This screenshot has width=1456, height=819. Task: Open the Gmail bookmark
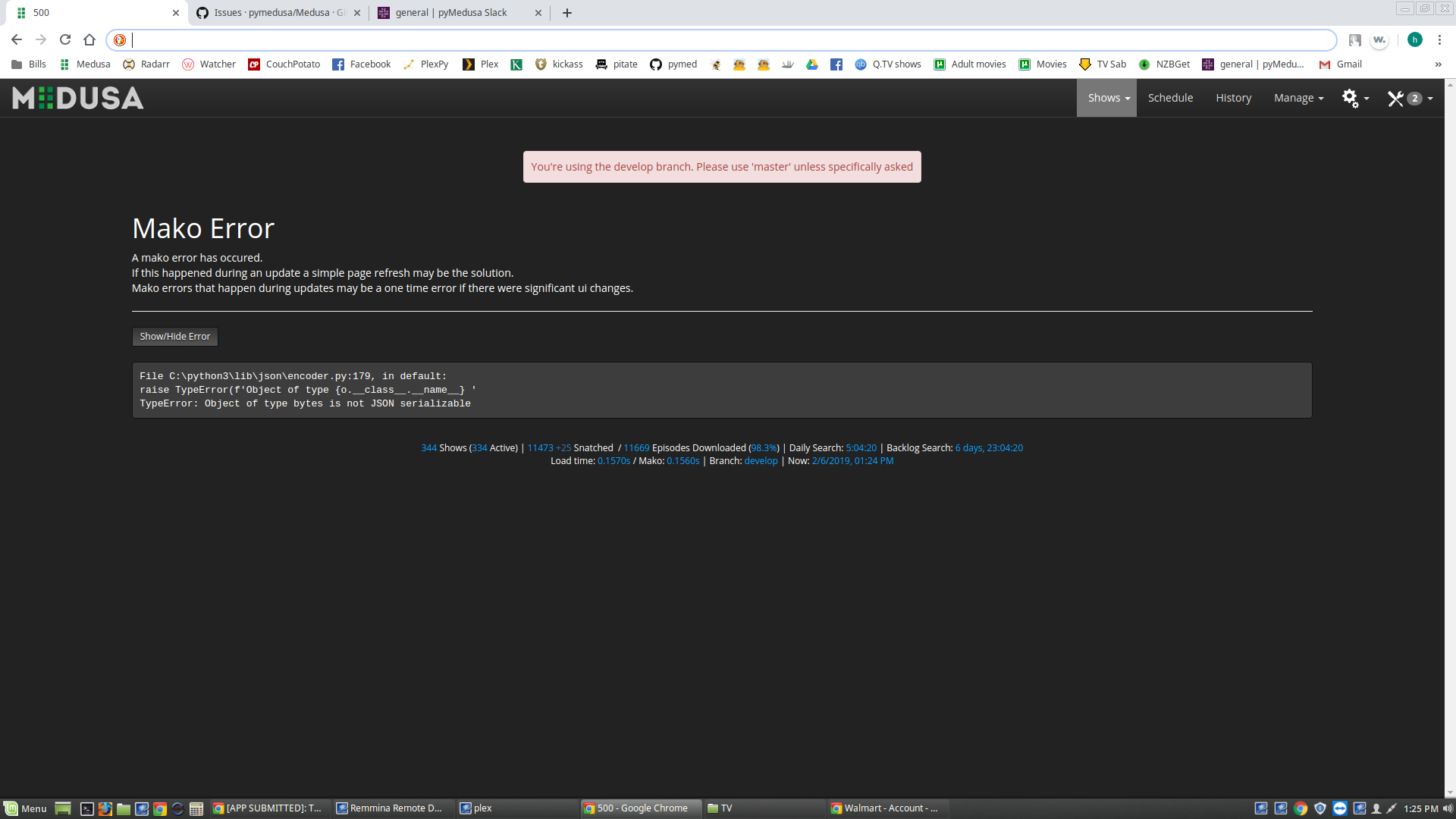point(1340,64)
